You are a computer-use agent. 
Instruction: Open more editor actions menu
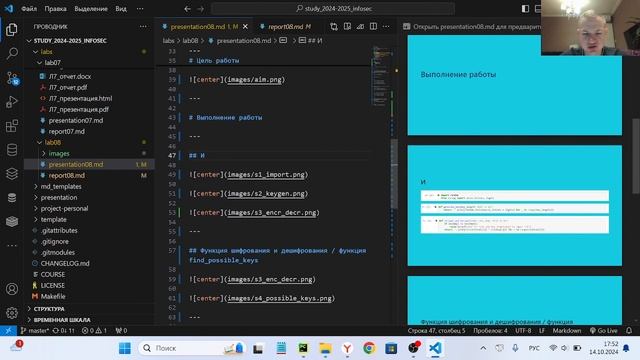click(x=386, y=27)
